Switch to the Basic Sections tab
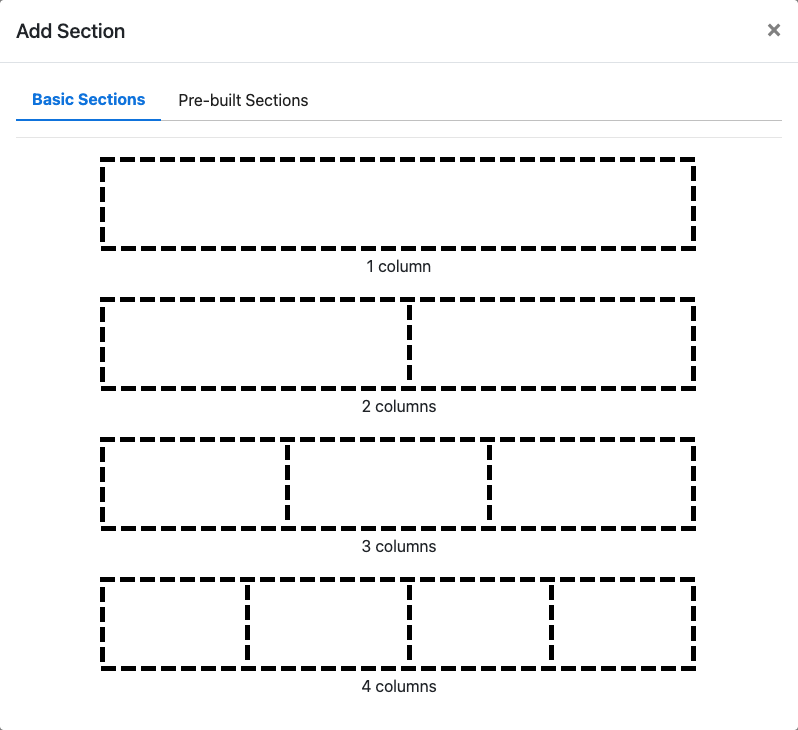Screen dimensions: 798x730 tap(89, 100)
